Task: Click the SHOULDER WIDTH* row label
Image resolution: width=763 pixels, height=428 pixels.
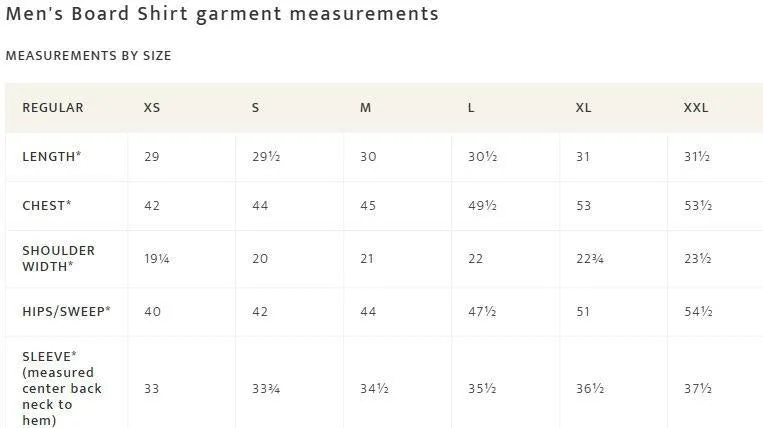Action: point(58,258)
